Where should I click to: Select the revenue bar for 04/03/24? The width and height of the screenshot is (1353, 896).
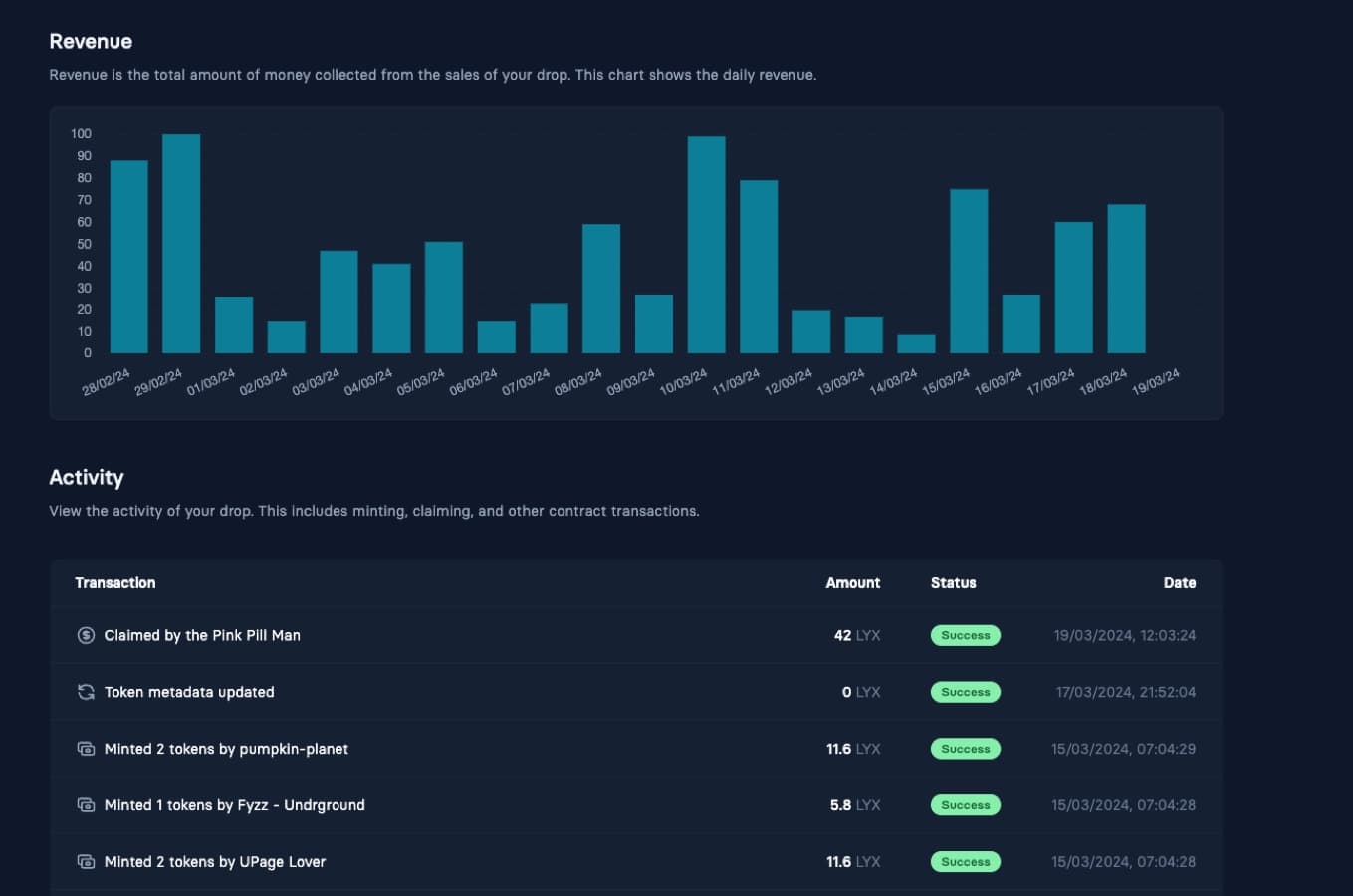[x=391, y=309]
